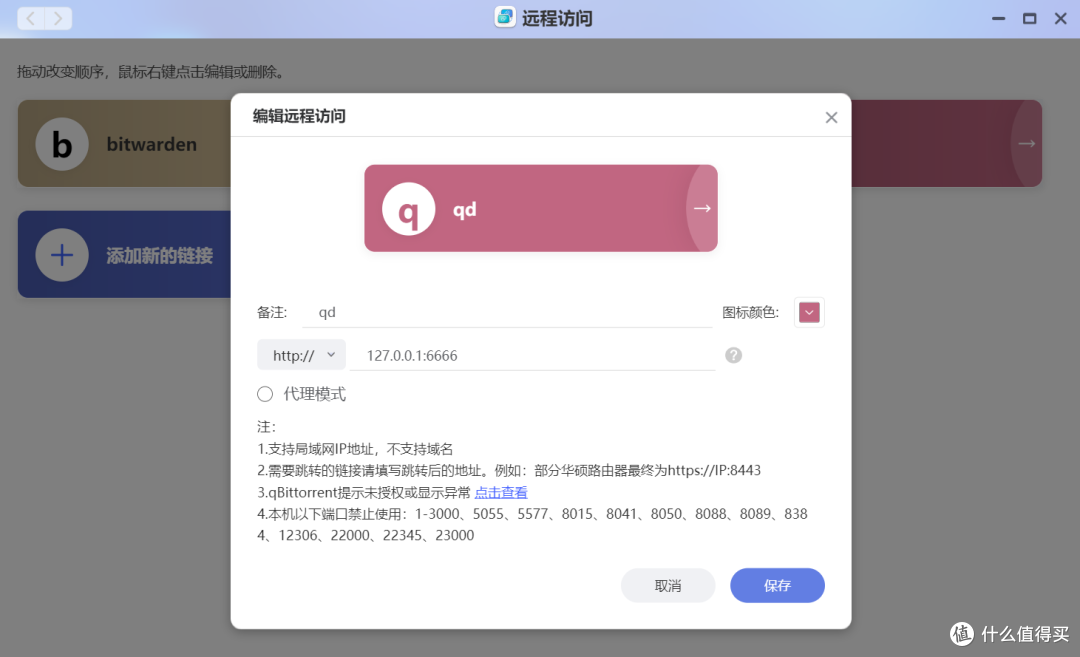Click the round q icon on preview card
Screen dimensions: 1080x657
click(408, 209)
